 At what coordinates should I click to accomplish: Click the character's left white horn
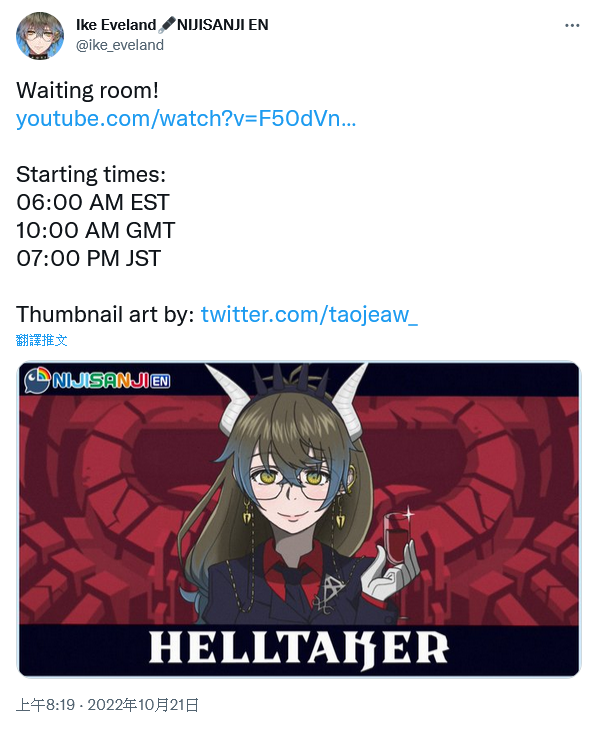232,399
